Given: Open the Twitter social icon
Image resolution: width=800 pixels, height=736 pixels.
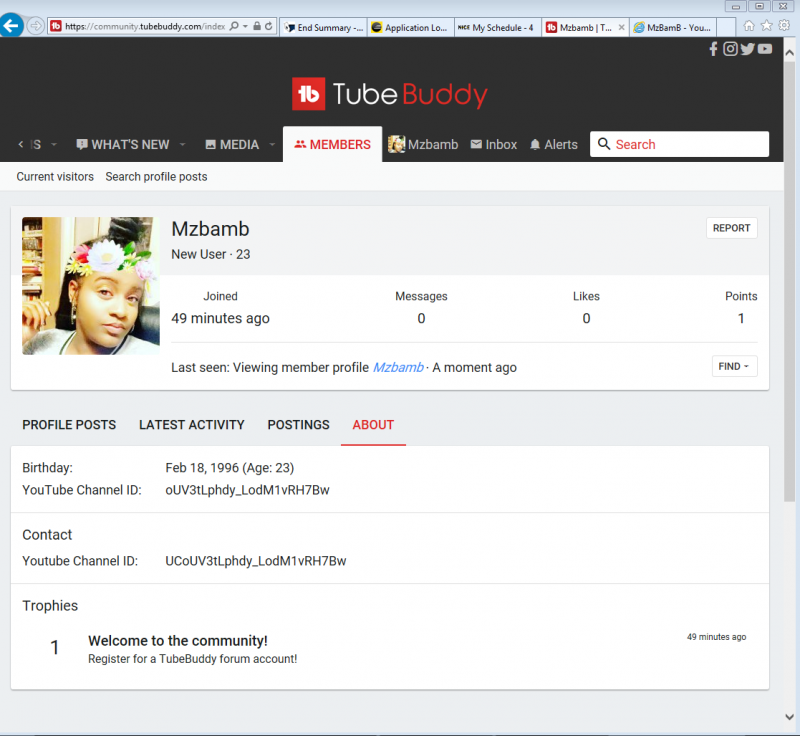Looking at the screenshot, I should click(x=747, y=49).
